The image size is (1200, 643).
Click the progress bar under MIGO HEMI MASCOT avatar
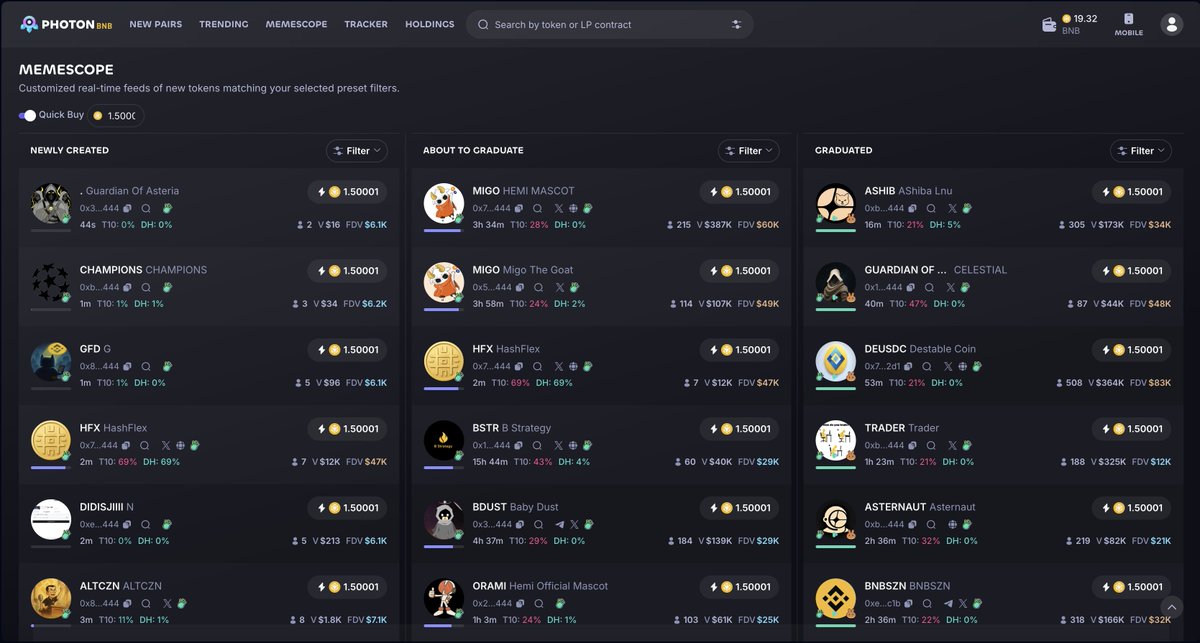click(x=443, y=230)
